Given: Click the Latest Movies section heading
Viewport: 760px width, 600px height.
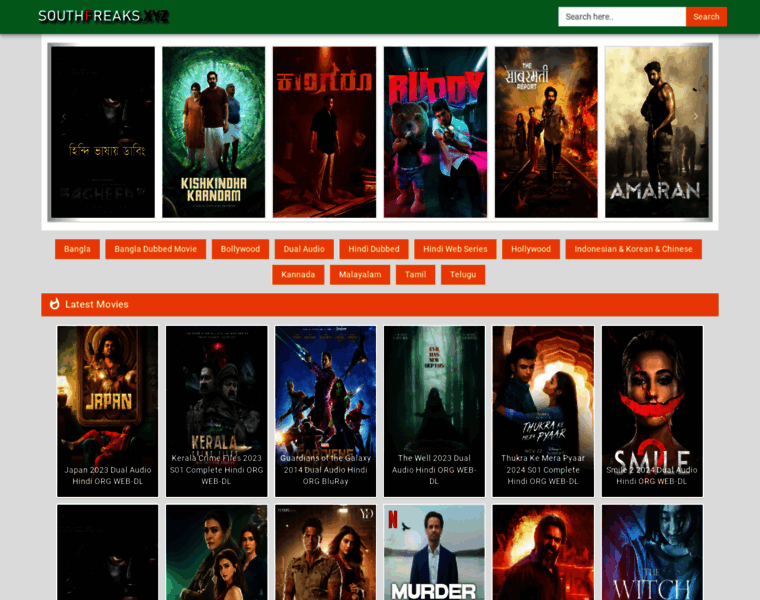Looking at the screenshot, I should click(97, 304).
